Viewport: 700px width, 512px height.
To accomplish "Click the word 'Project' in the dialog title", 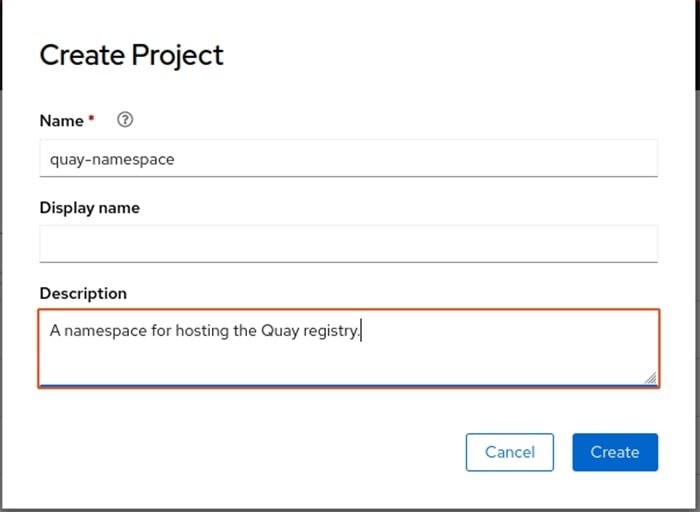I will click(179, 55).
